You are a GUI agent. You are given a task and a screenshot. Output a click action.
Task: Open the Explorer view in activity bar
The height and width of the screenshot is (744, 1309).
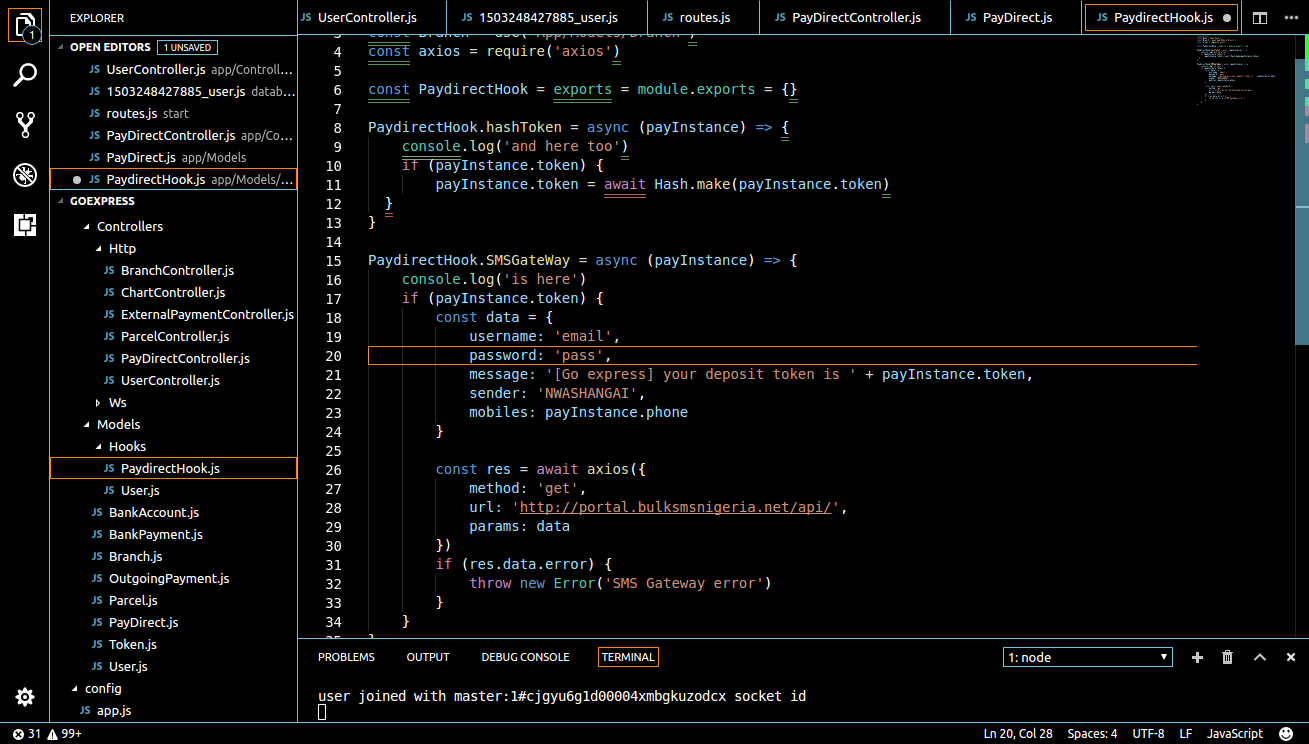pos(25,24)
